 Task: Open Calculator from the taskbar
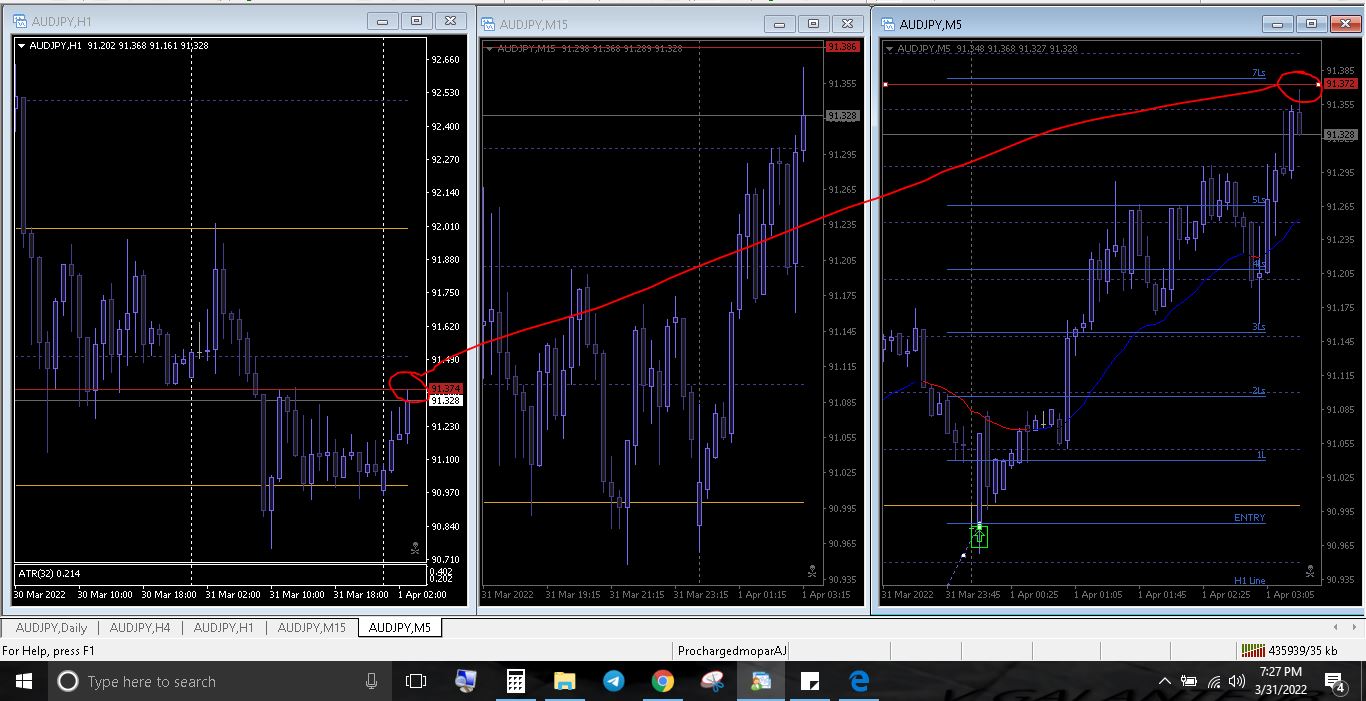pyautogui.click(x=516, y=681)
